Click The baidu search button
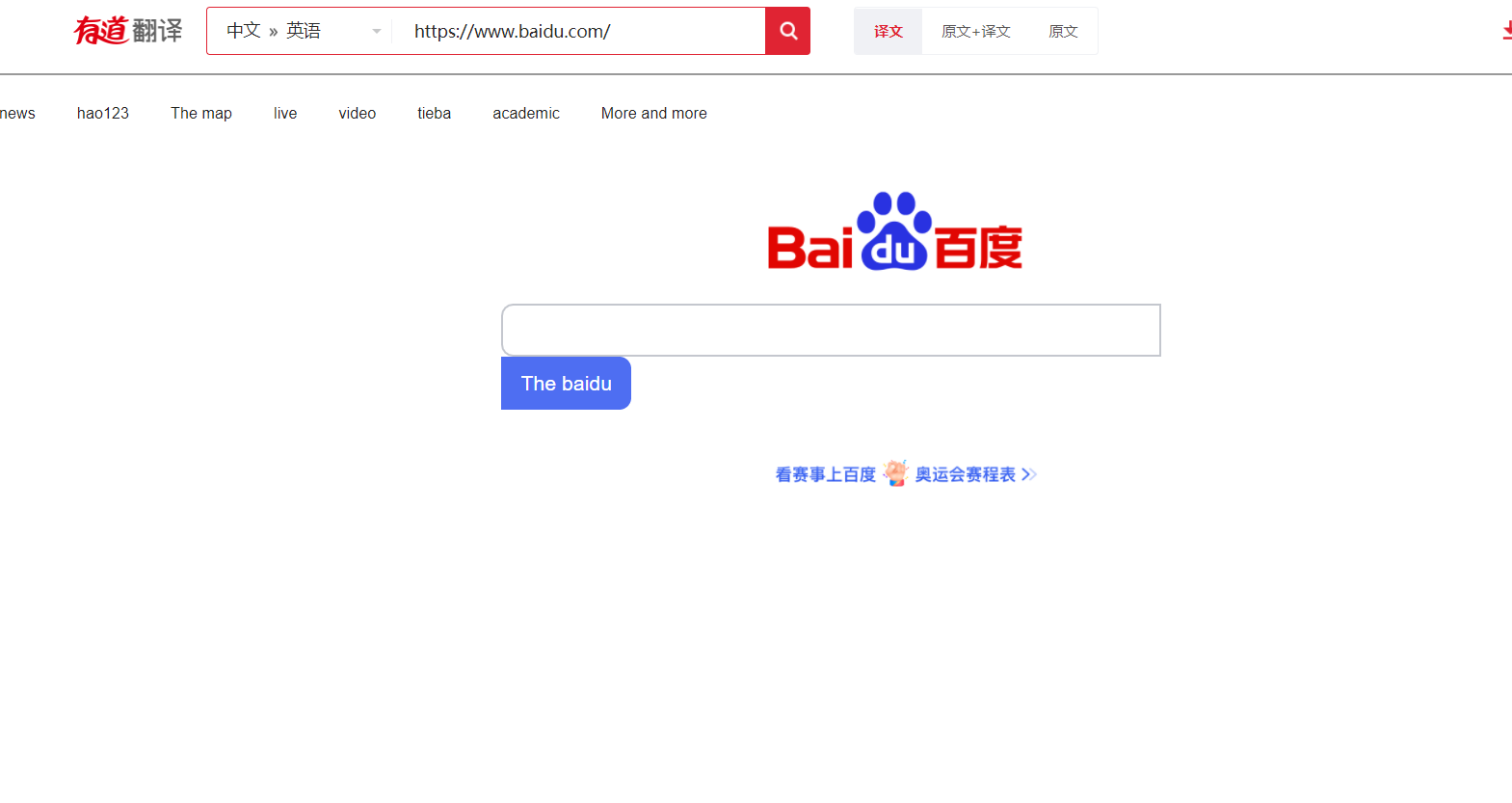Screen dimensions: 1512x803 [x=566, y=384]
